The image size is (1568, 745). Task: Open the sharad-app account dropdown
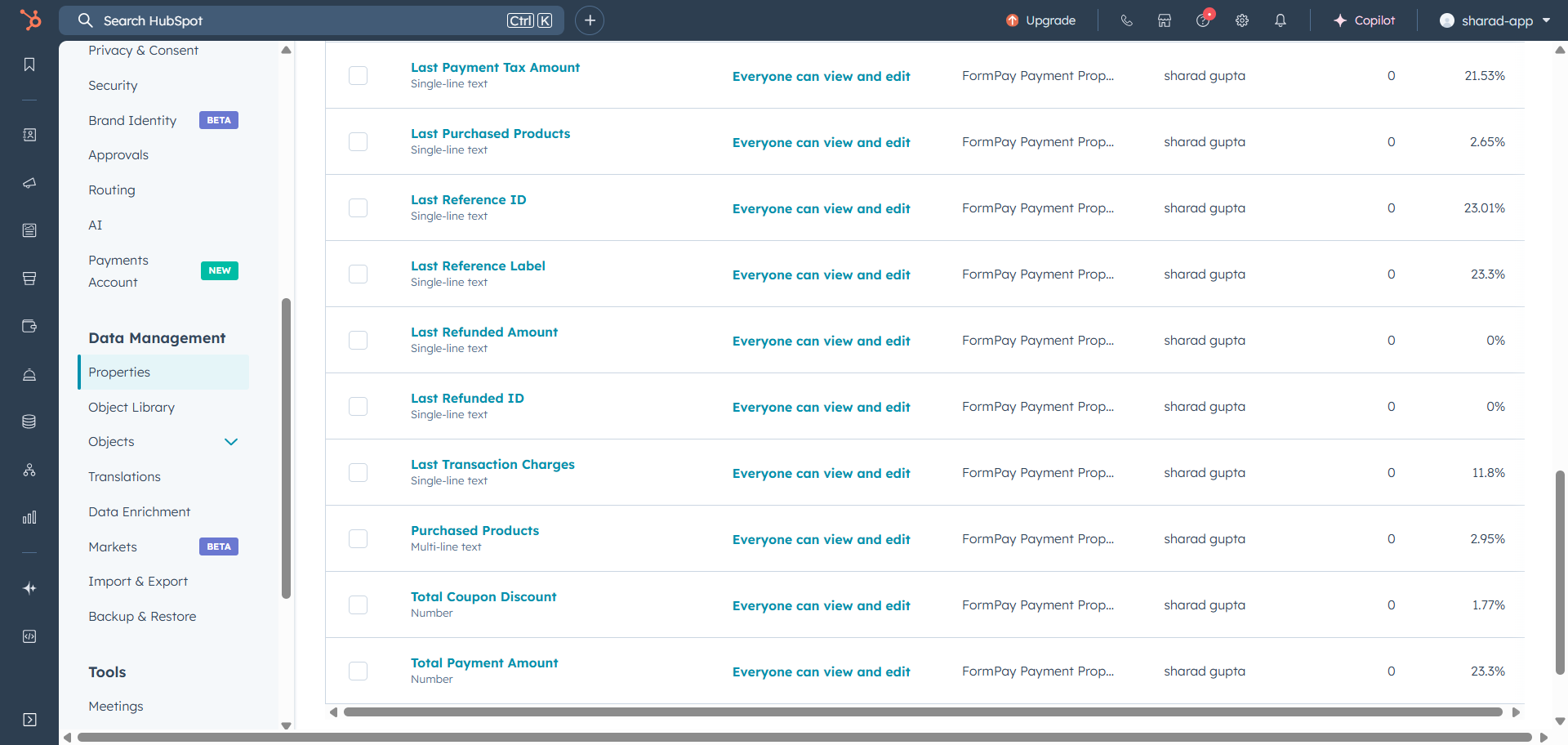pos(1494,20)
